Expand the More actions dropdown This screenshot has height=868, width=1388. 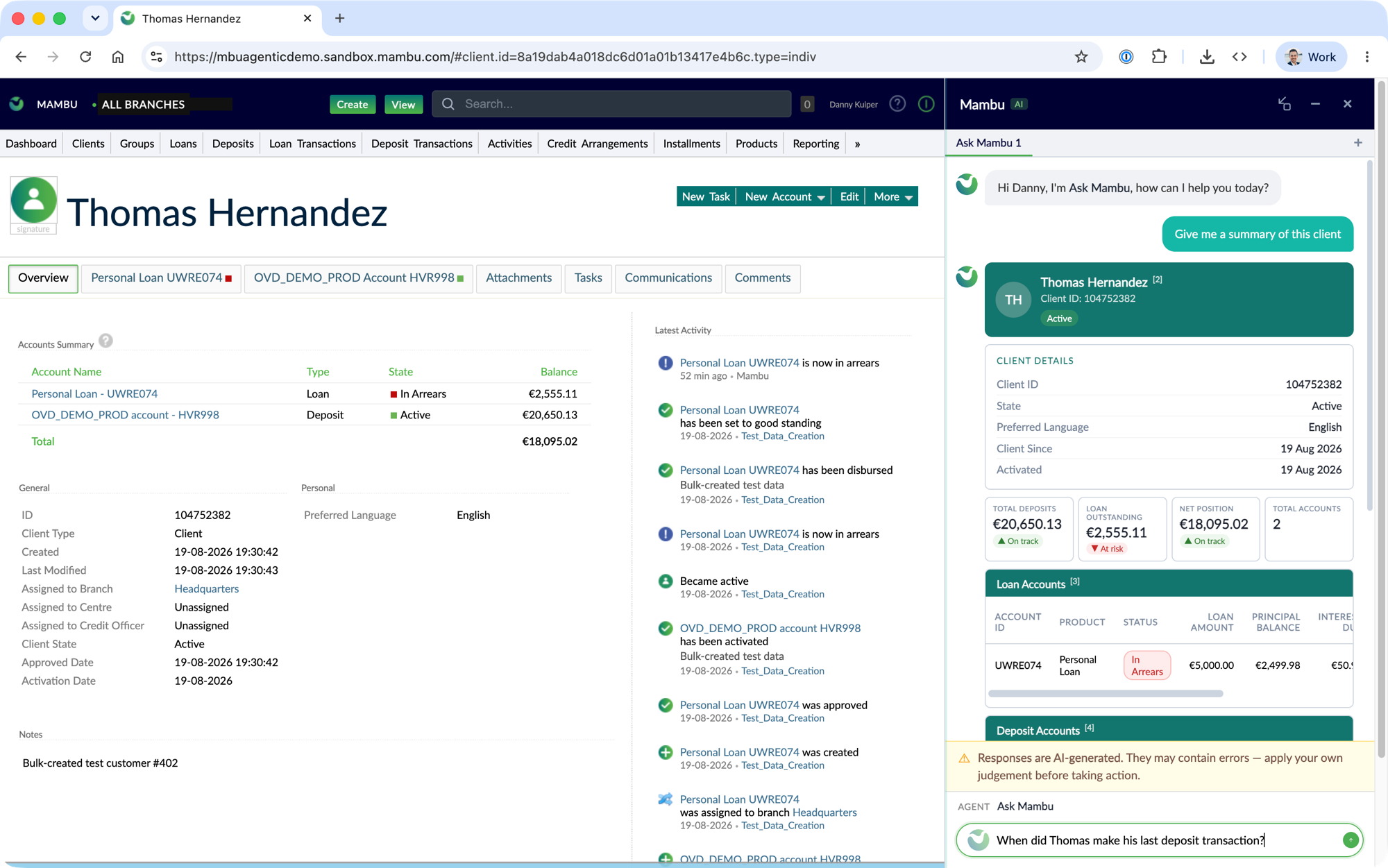(892, 196)
